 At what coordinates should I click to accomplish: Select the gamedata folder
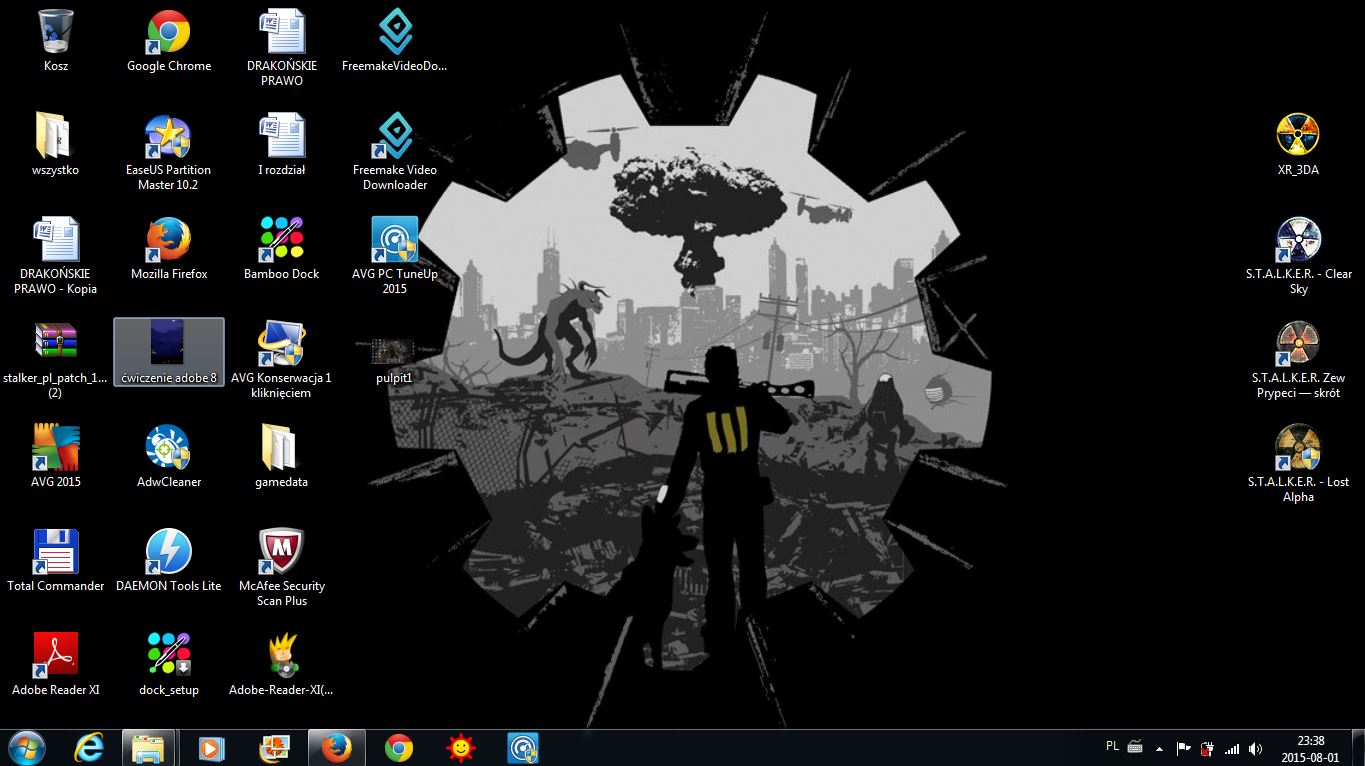(282, 458)
